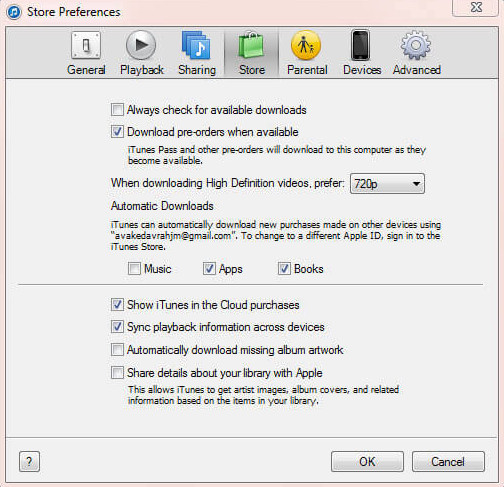This screenshot has height=487, width=504.
Task: Click the avakedavrahjm@gmail.com Apple ID text
Action: pyautogui.click(x=173, y=236)
